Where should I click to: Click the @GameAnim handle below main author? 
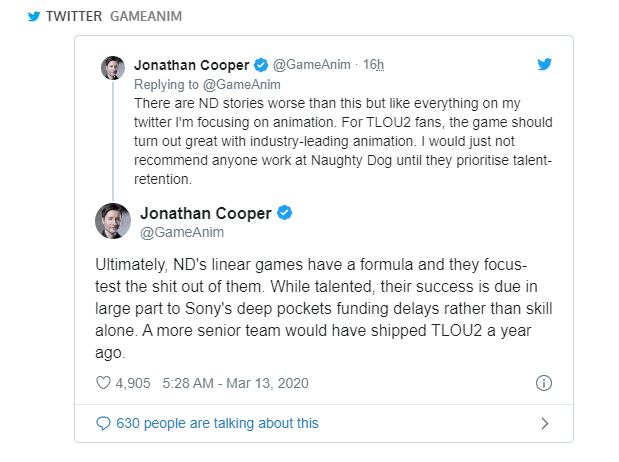click(x=182, y=232)
